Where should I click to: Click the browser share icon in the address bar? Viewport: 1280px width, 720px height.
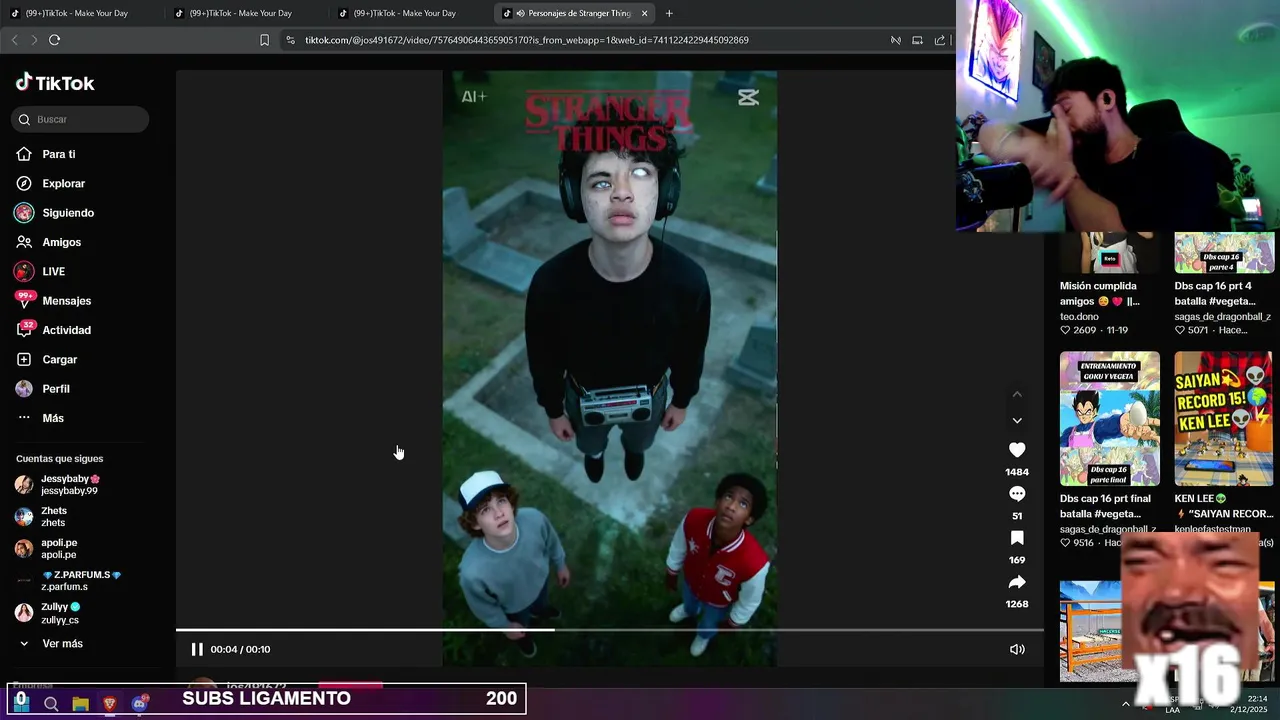coord(939,40)
